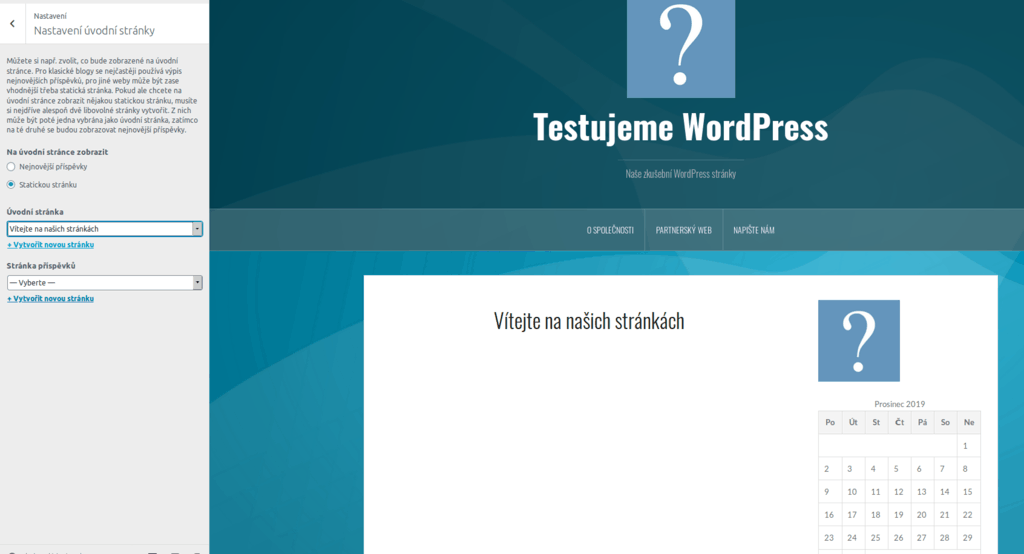Click the page heading Vítejte na našich stránkách
Image resolution: width=1024 pixels, height=554 pixels.
click(589, 321)
